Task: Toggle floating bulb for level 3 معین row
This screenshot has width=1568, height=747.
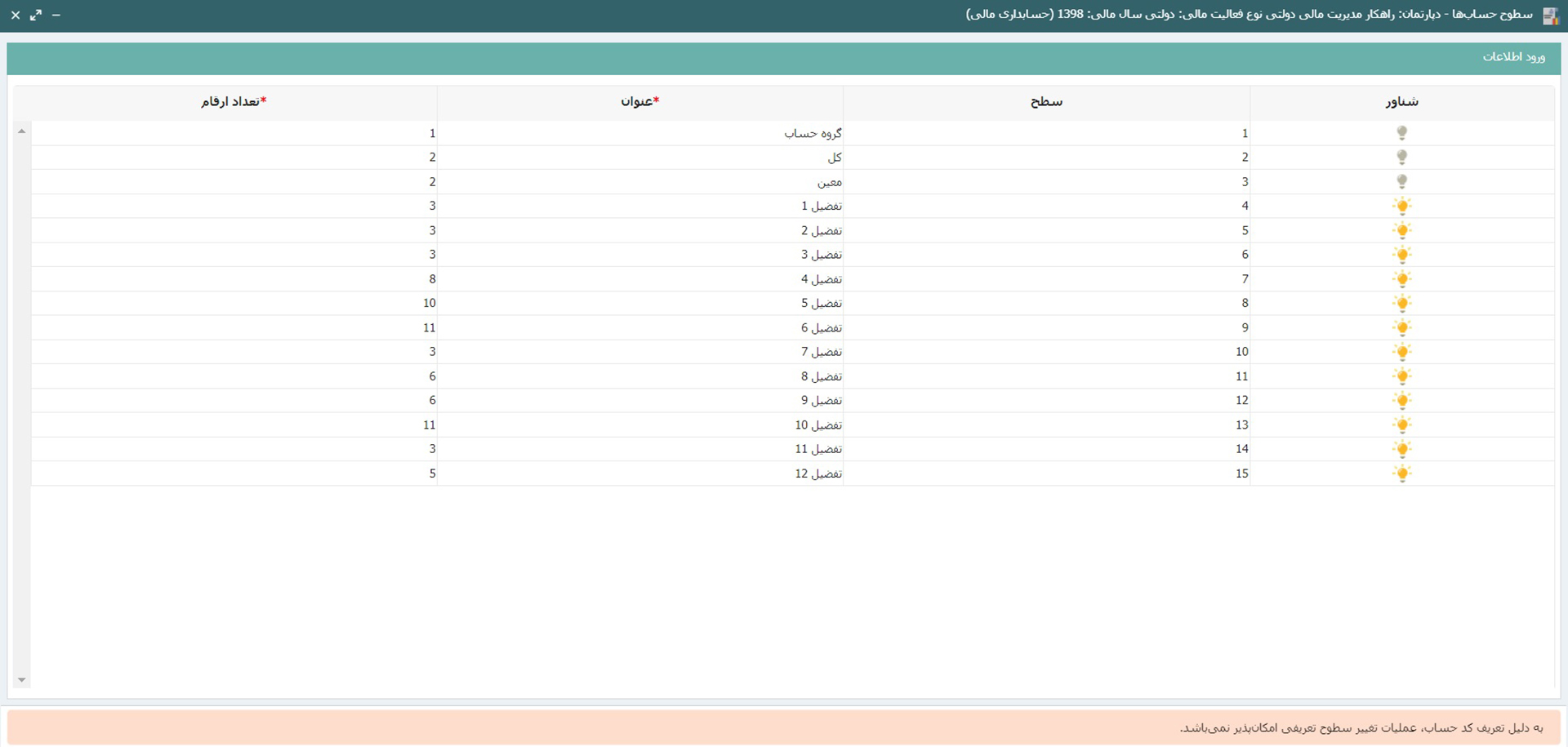Action: 1401,181
